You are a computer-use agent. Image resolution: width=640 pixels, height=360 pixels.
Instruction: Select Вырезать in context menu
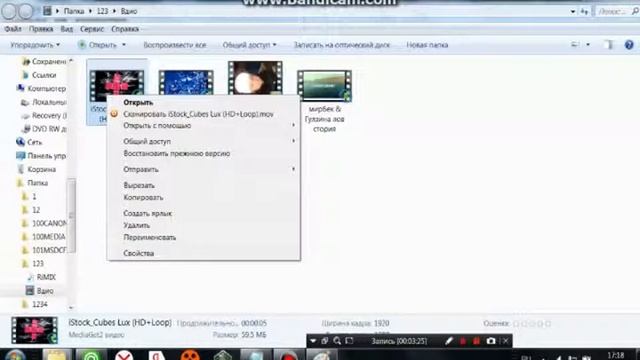(139, 185)
